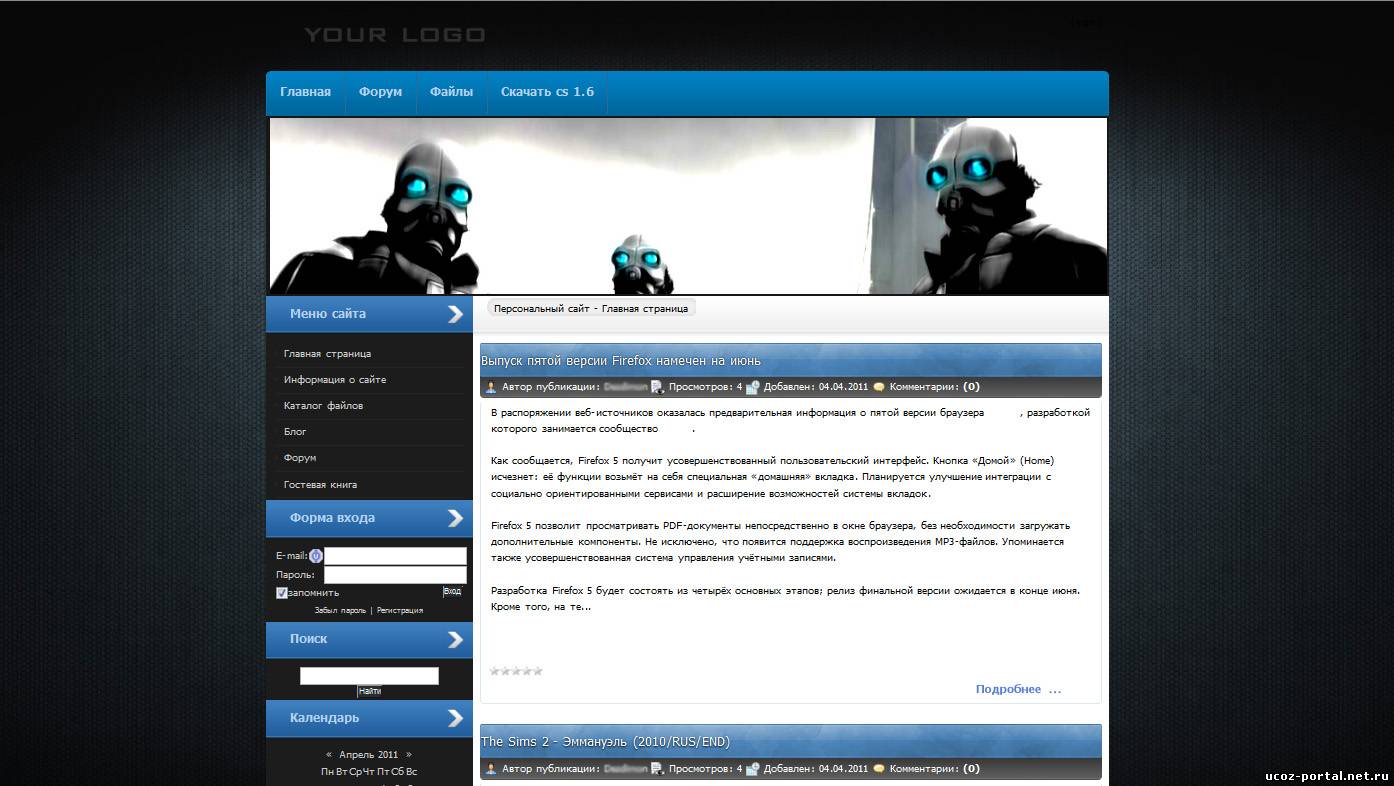Open the Подробнее link for the Firefox article
This screenshot has width=1394, height=786.
1017,689
